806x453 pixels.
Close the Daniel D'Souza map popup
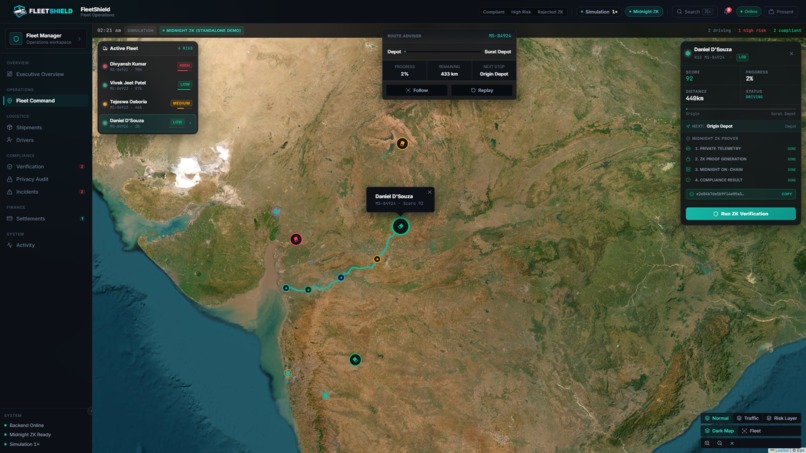tap(430, 192)
